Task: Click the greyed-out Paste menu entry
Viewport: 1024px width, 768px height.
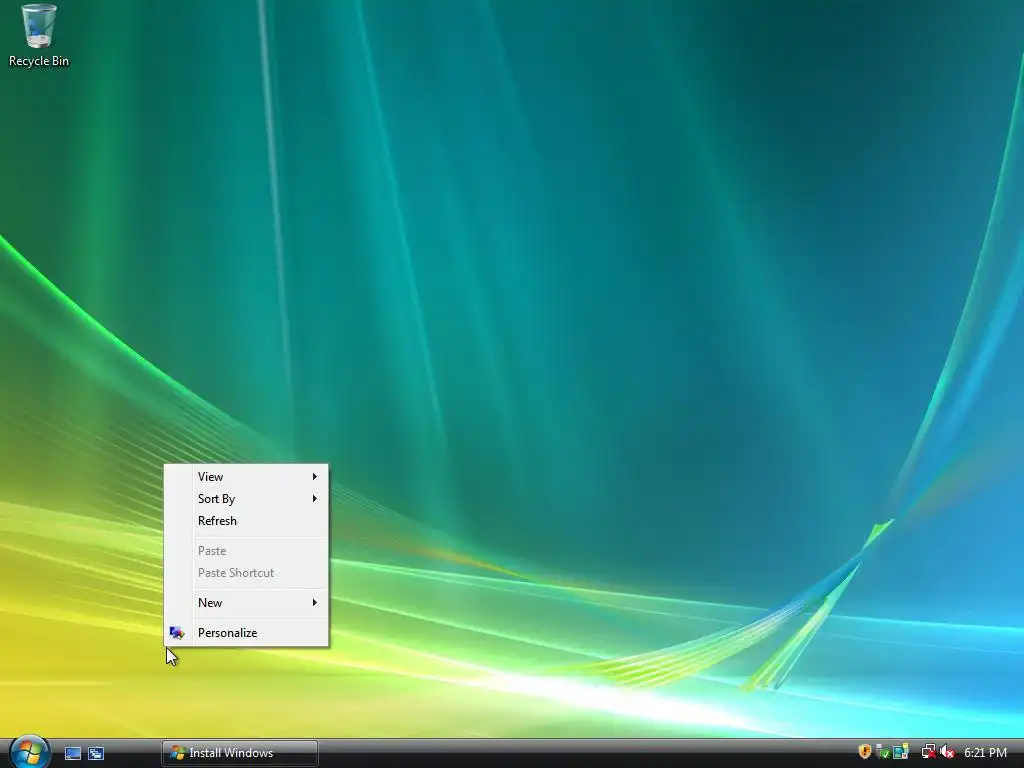Action: 246,551
